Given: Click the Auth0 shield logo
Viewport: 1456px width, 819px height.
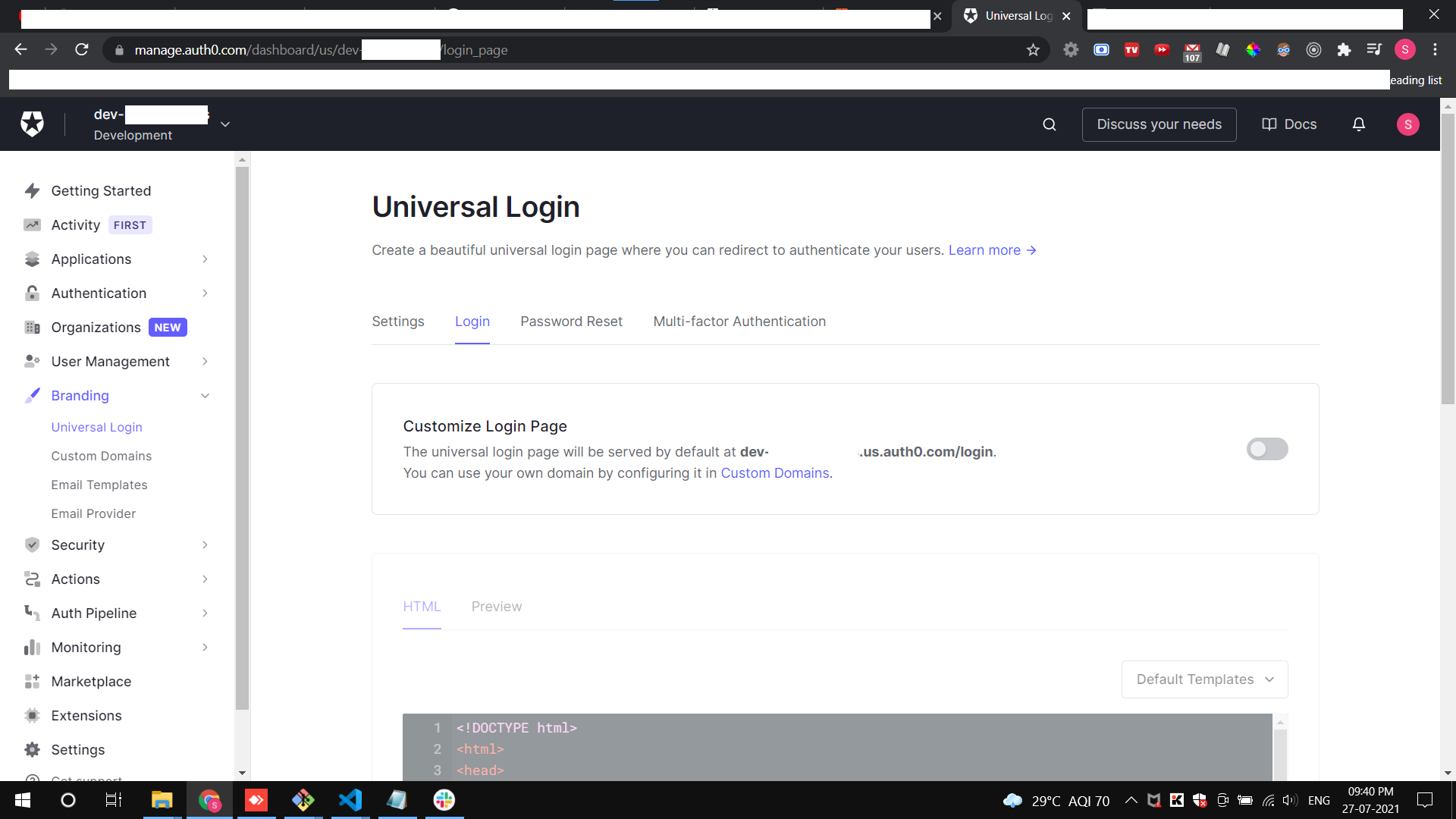Looking at the screenshot, I should [32, 124].
